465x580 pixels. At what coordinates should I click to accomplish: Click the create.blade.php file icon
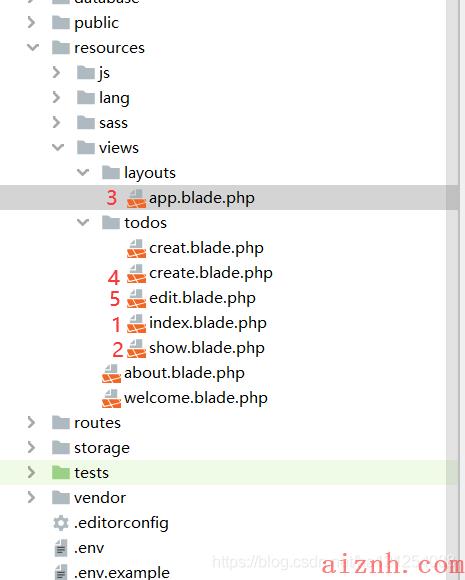pos(136,274)
